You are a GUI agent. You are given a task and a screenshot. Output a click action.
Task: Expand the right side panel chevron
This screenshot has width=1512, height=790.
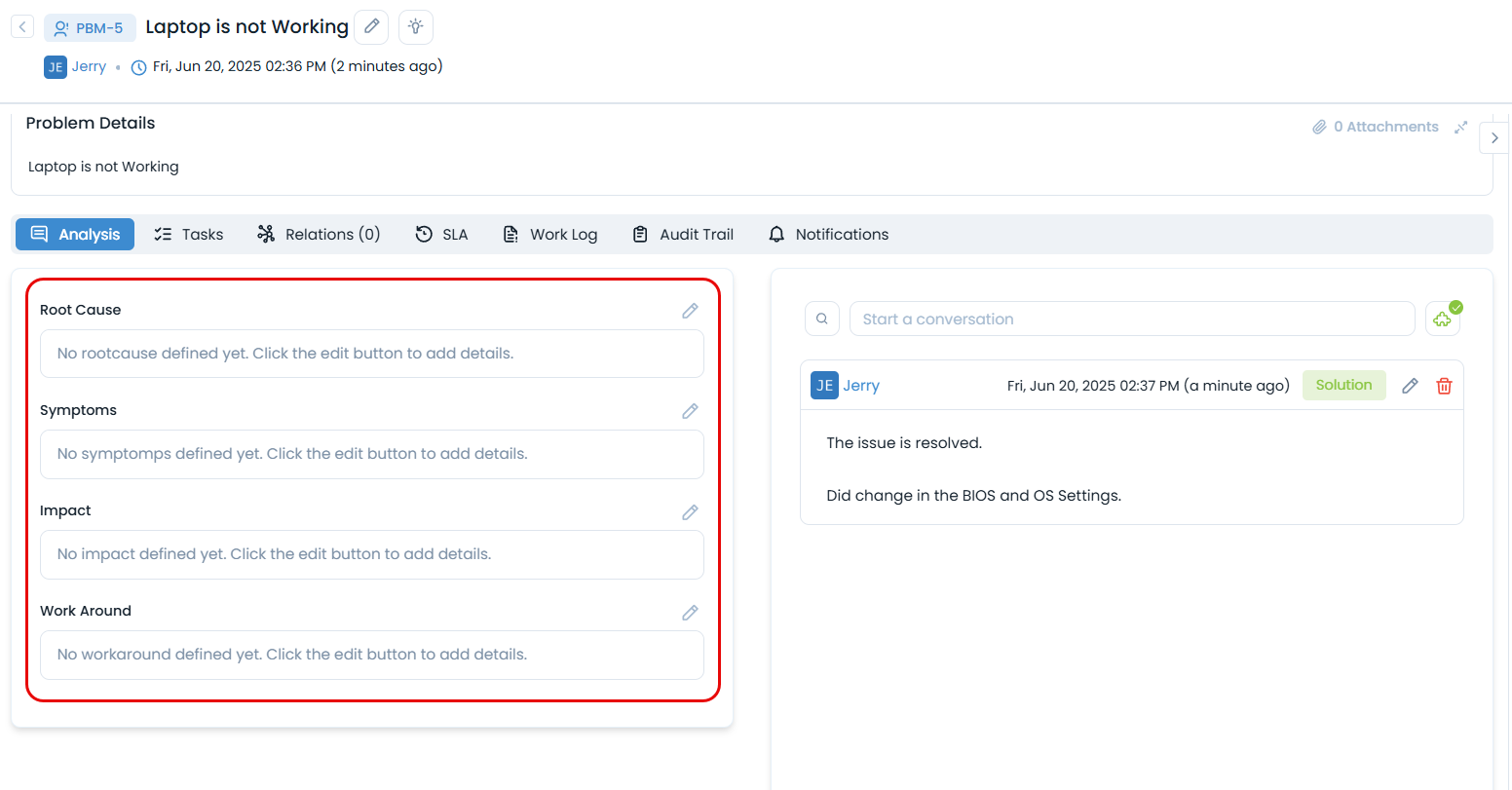[1494, 138]
